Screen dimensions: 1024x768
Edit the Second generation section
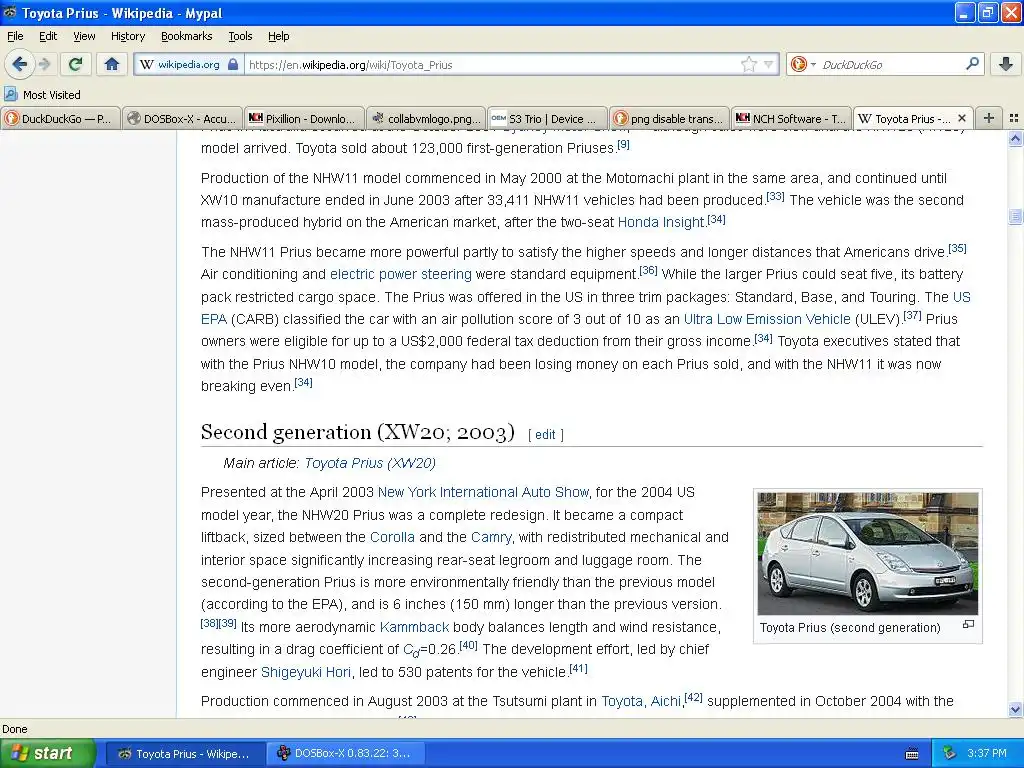(x=545, y=435)
